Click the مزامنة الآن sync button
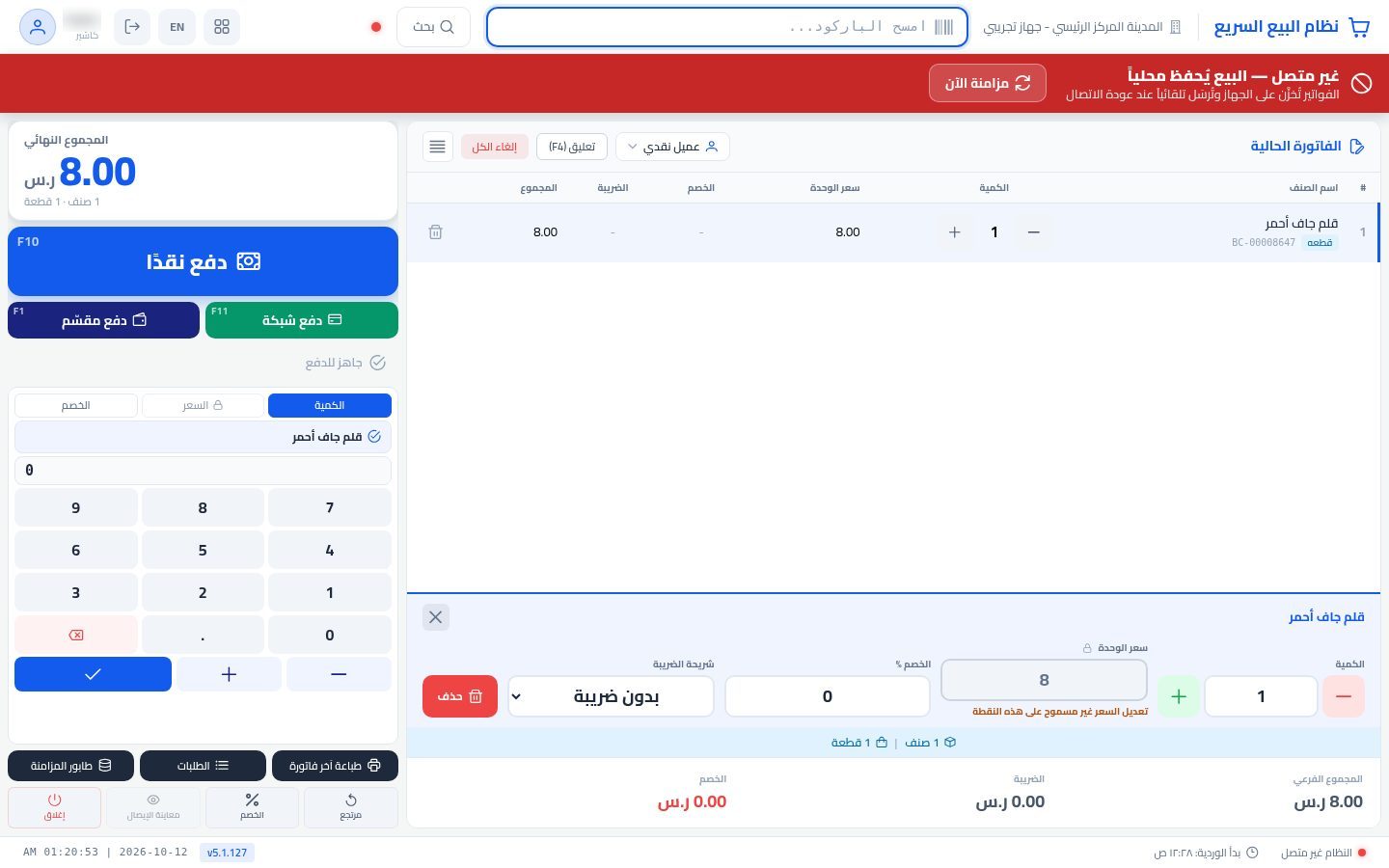1389x868 pixels. pyautogui.click(x=988, y=83)
